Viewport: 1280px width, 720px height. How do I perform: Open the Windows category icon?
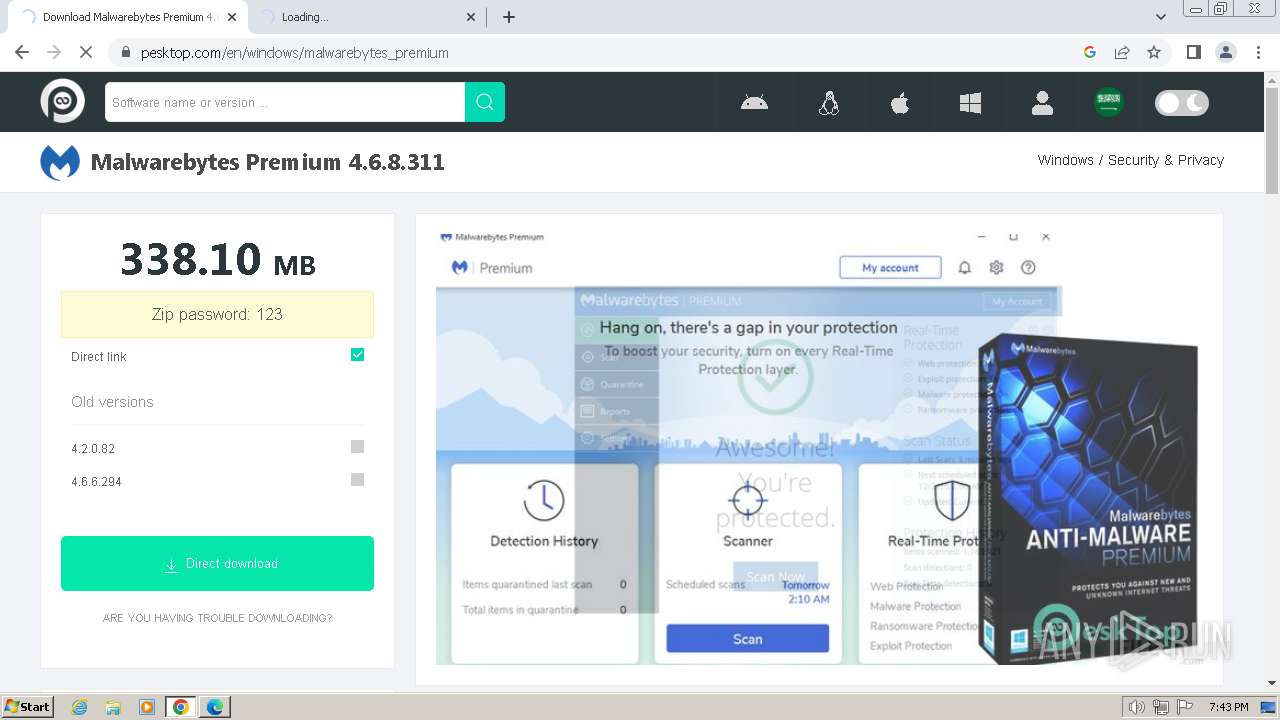click(x=970, y=102)
